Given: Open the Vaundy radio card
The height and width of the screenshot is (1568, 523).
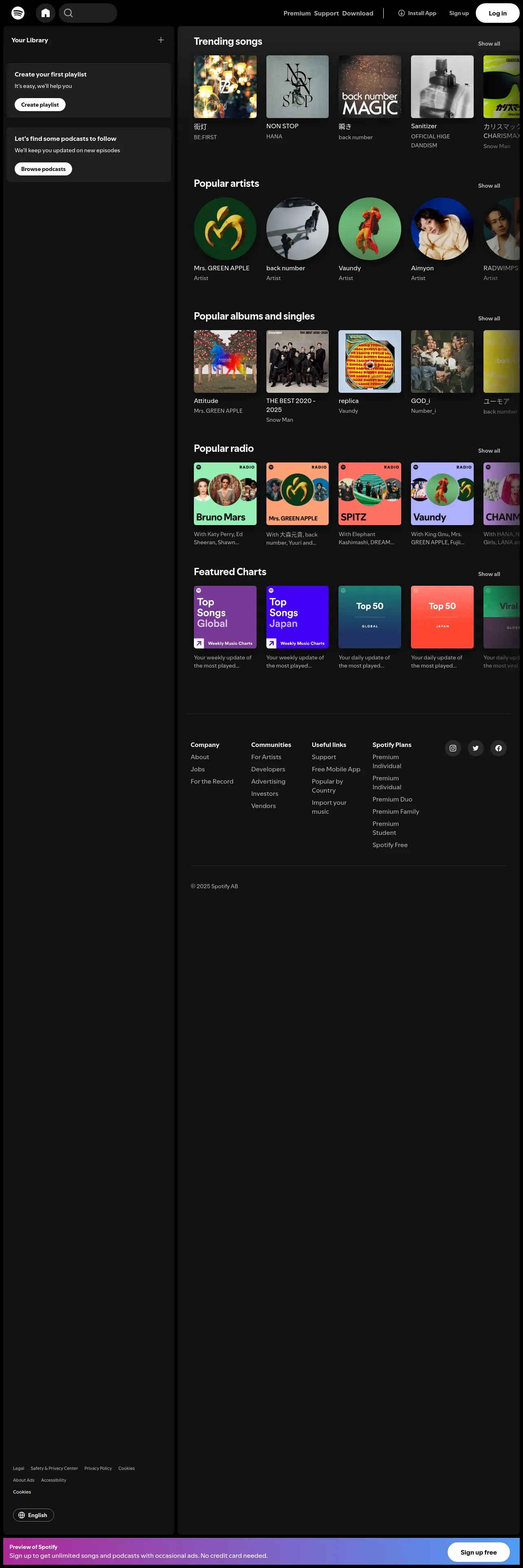Looking at the screenshot, I should click(443, 494).
